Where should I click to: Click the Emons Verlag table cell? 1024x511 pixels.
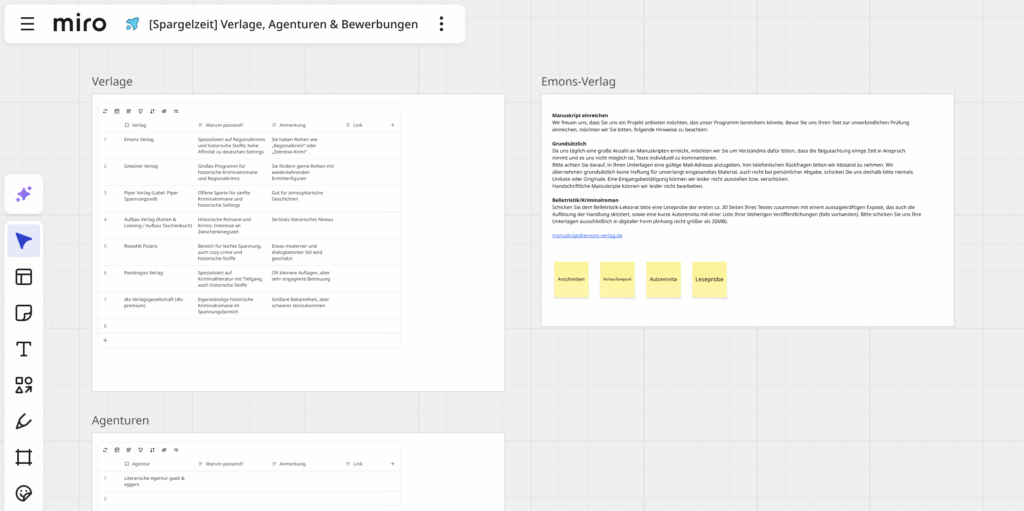140,140
